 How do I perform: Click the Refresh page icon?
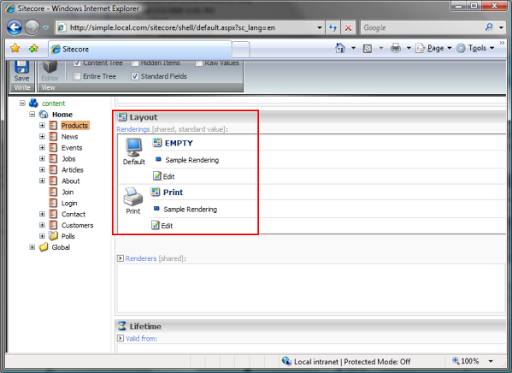[333, 28]
